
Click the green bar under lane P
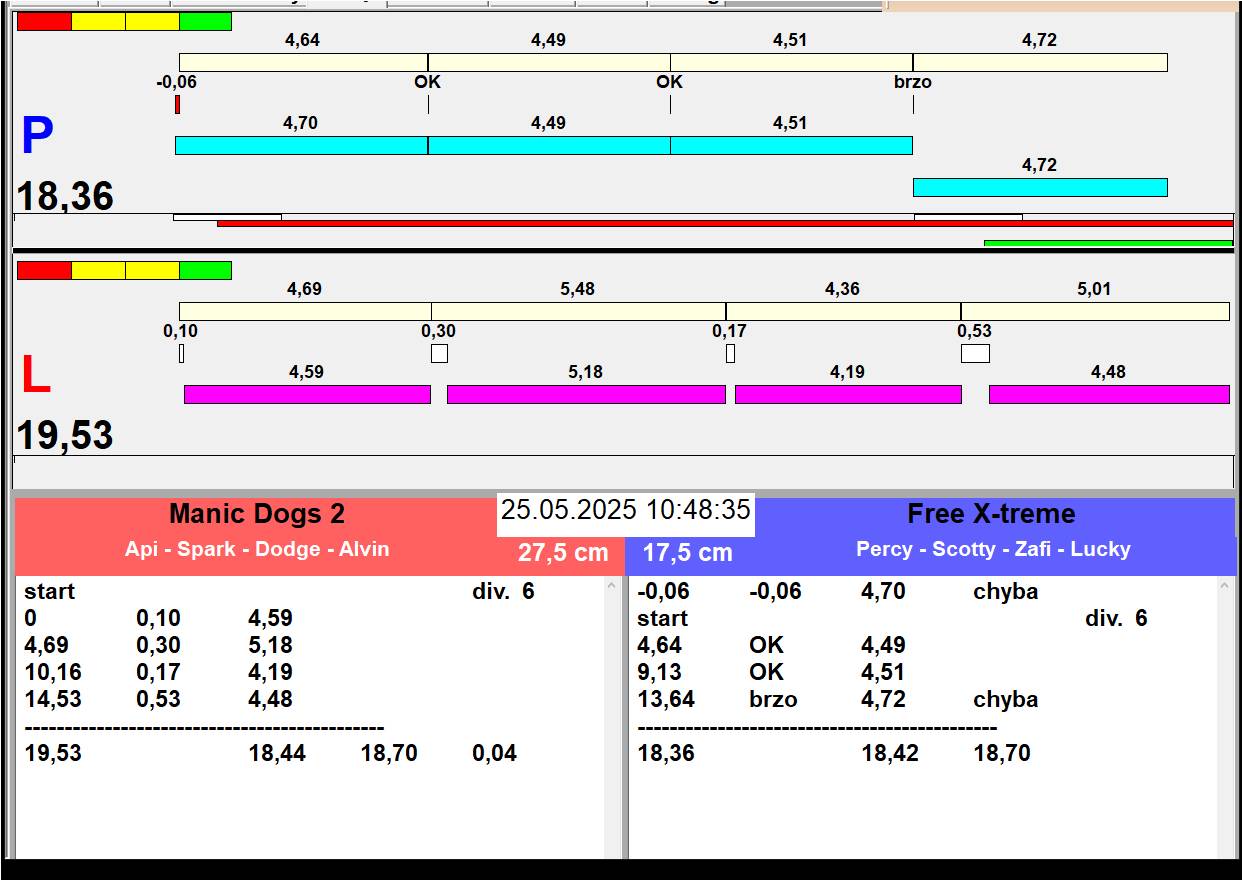click(x=1108, y=243)
